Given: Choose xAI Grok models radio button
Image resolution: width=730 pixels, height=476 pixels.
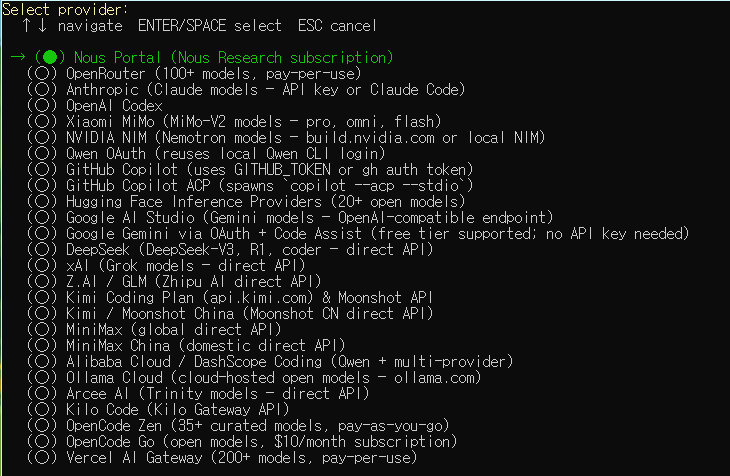Looking at the screenshot, I should pos(42,265).
